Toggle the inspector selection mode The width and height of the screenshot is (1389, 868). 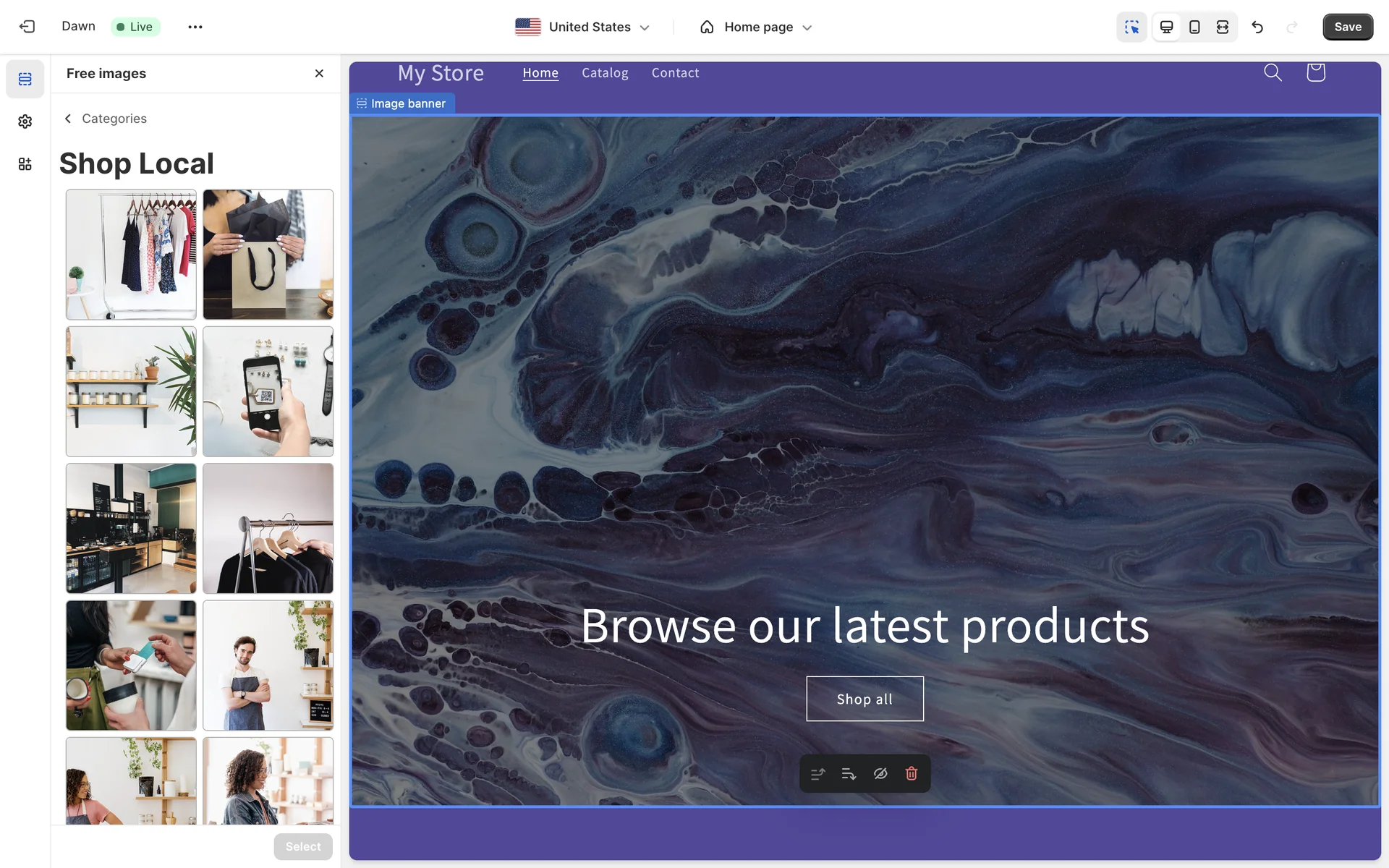pyautogui.click(x=1131, y=27)
